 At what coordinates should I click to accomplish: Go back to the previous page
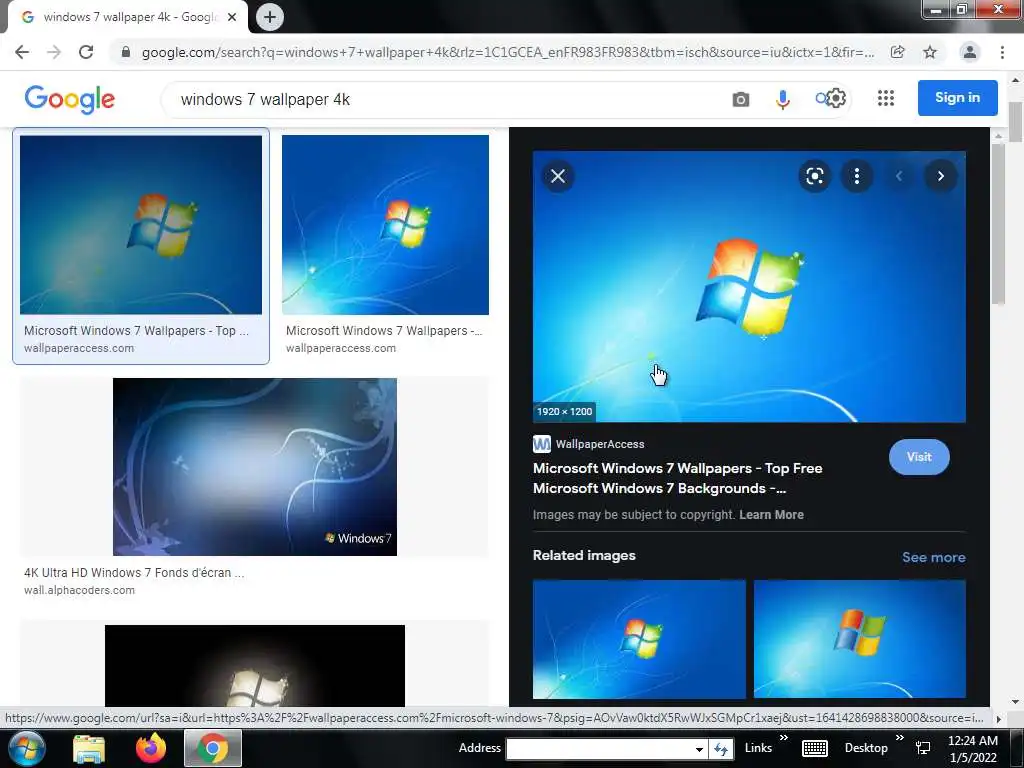click(x=22, y=52)
